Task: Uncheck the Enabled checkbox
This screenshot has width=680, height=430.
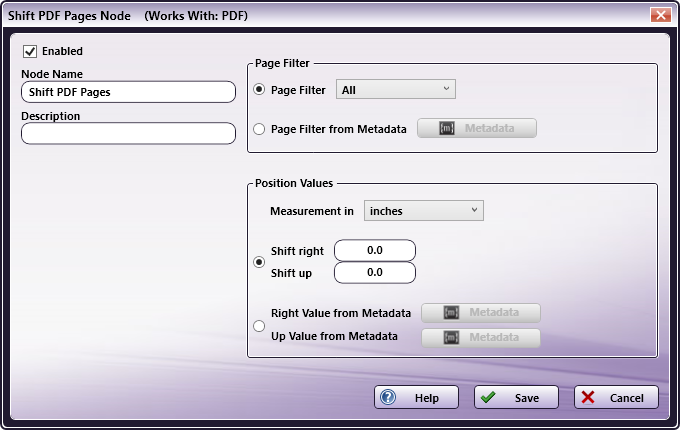Action: pos(30,52)
